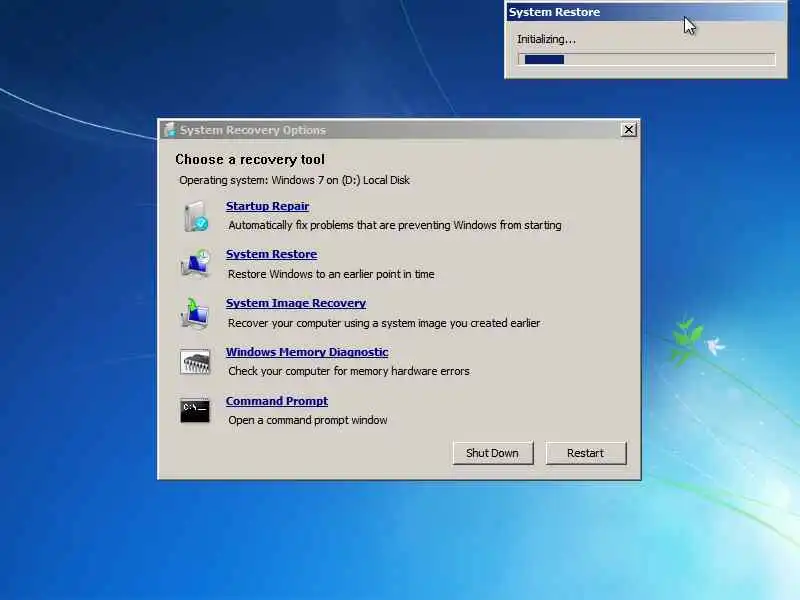Open the System Restore link
800x600 pixels.
click(x=271, y=254)
